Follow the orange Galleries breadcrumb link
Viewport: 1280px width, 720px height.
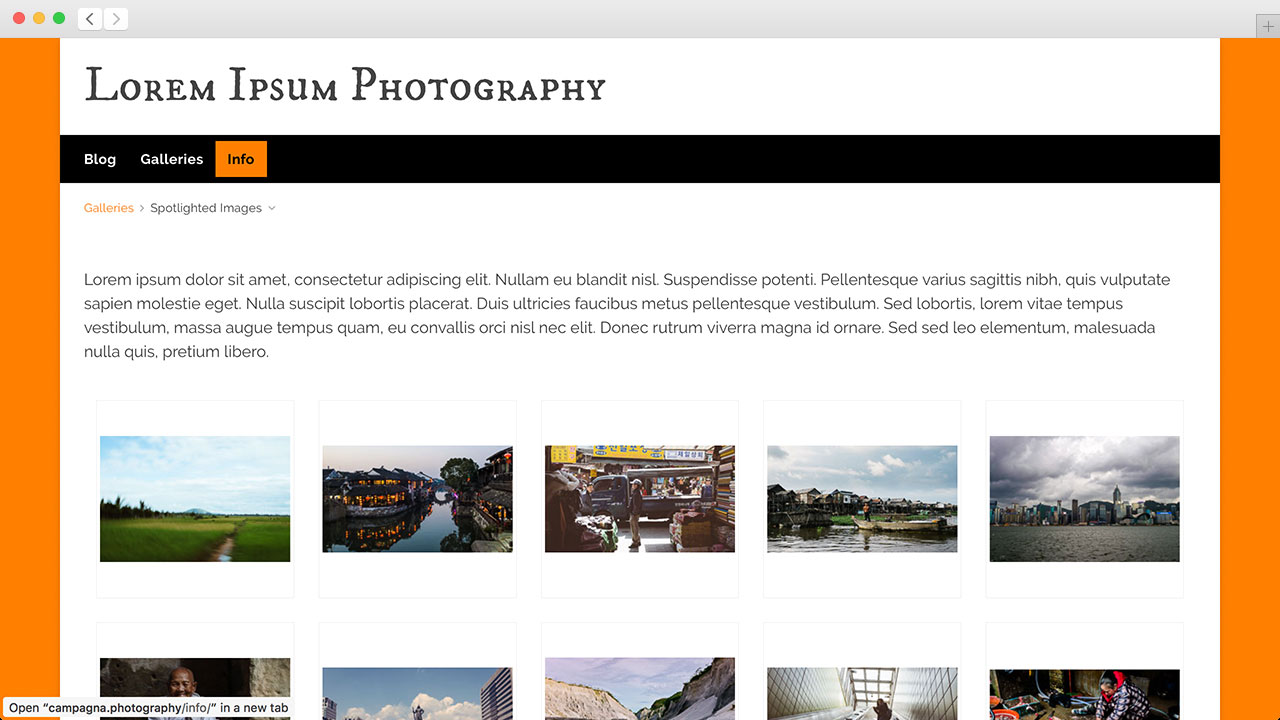point(109,208)
